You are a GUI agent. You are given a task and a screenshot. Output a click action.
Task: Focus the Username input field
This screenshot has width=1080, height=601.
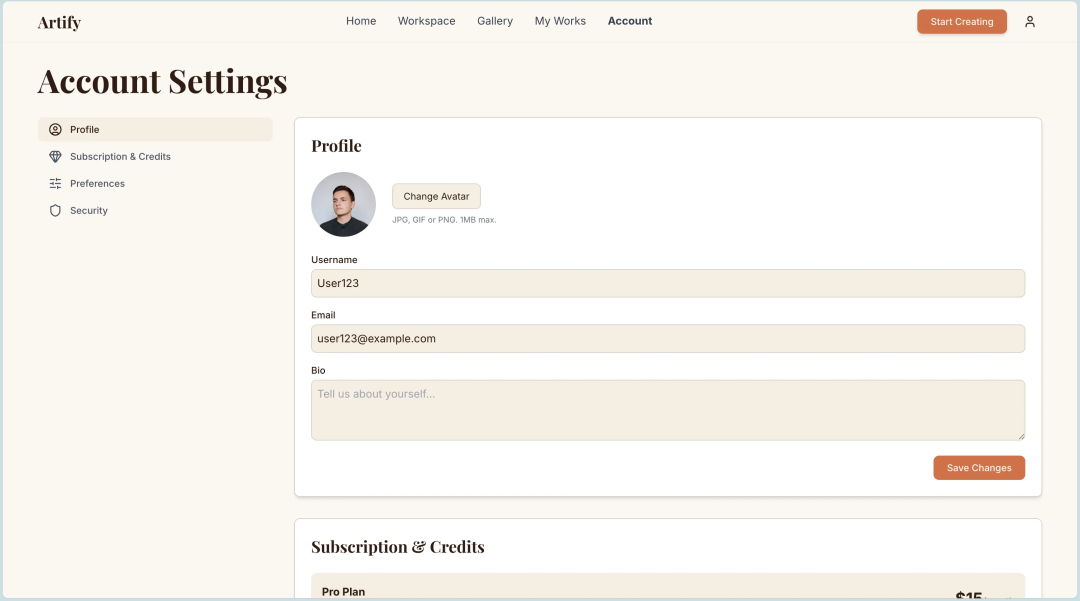(x=667, y=283)
